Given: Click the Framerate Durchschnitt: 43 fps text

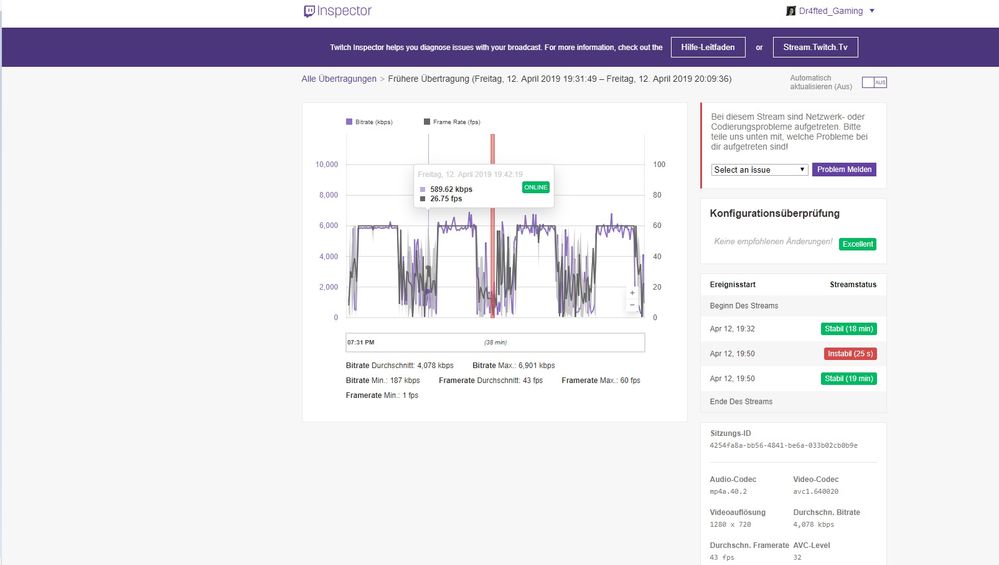Looking at the screenshot, I should (x=491, y=380).
